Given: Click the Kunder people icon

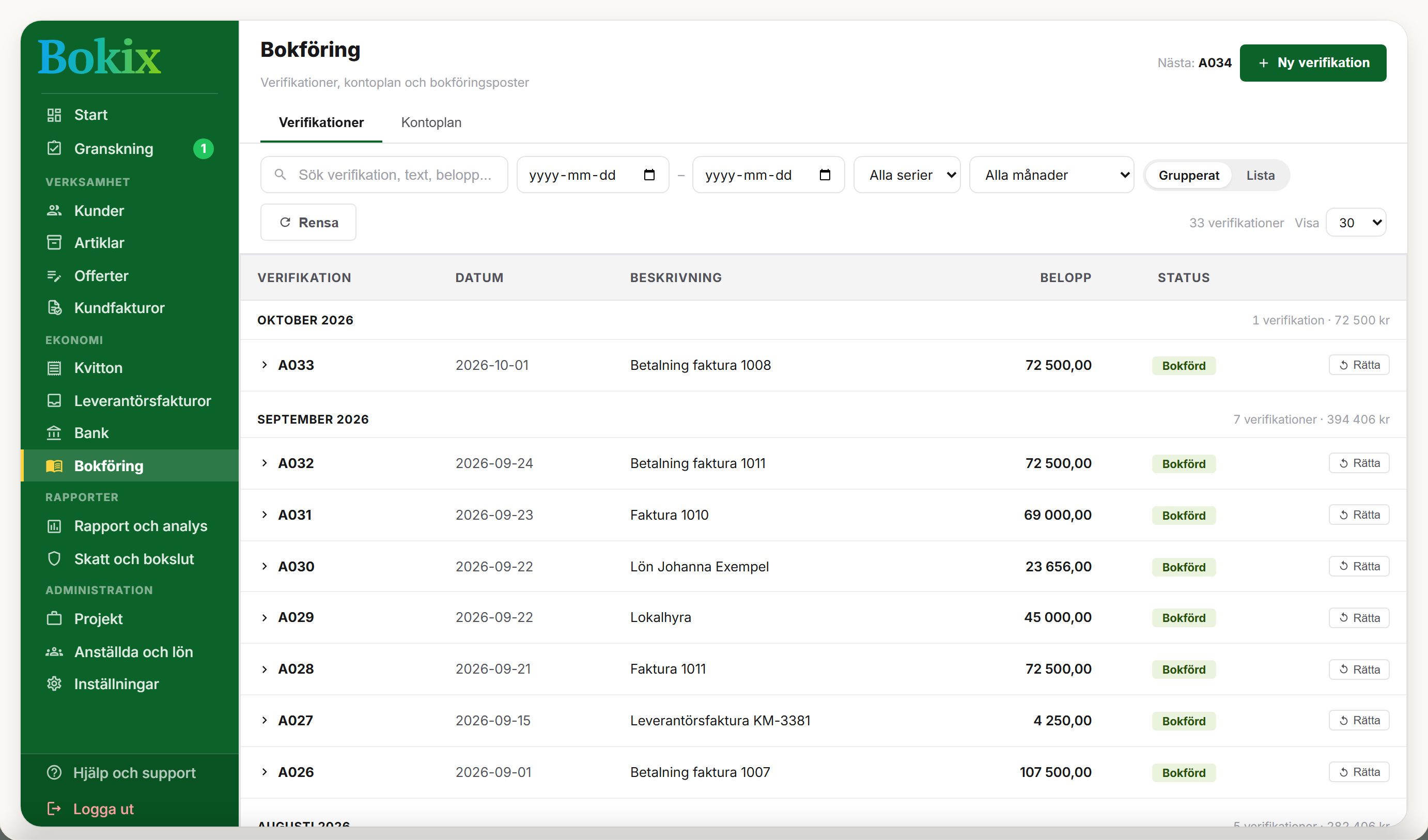Looking at the screenshot, I should pyautogui.click(x=54, y=210).
